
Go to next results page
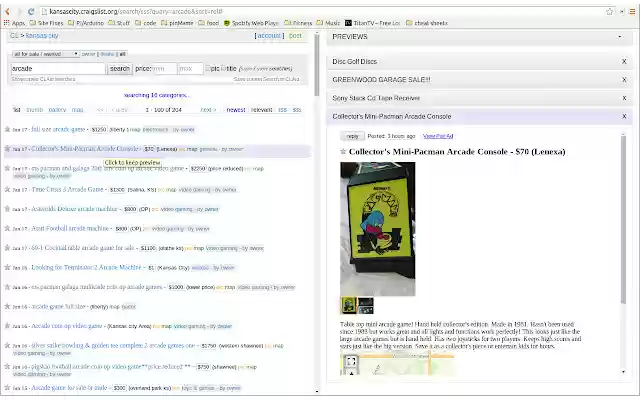click(x=208, y=110)
